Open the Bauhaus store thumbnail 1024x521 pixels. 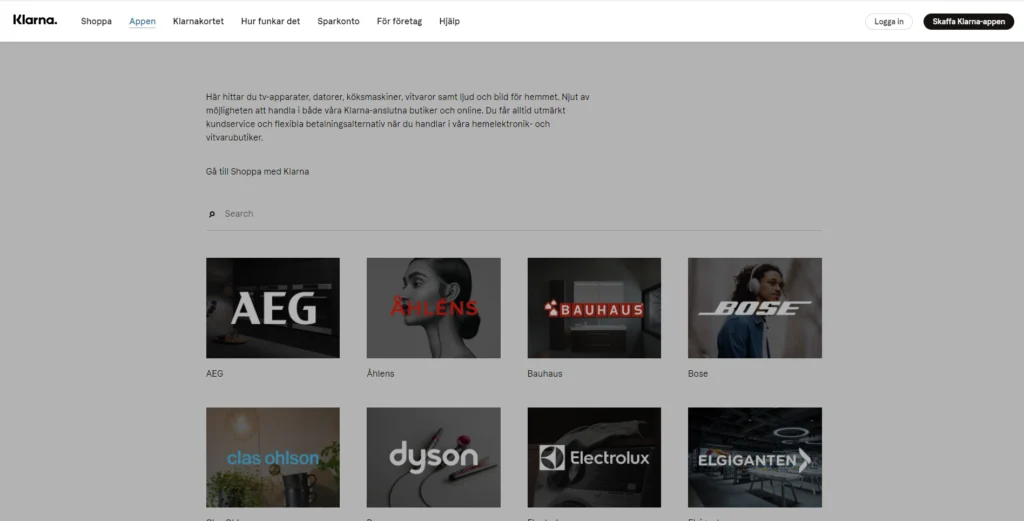[x=594, y=308]
